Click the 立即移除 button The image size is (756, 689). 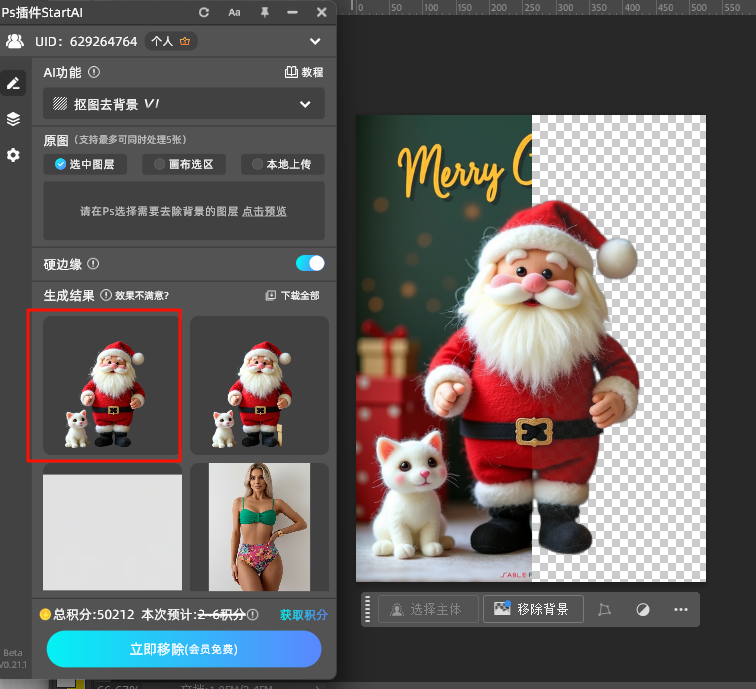coord(184,649)
